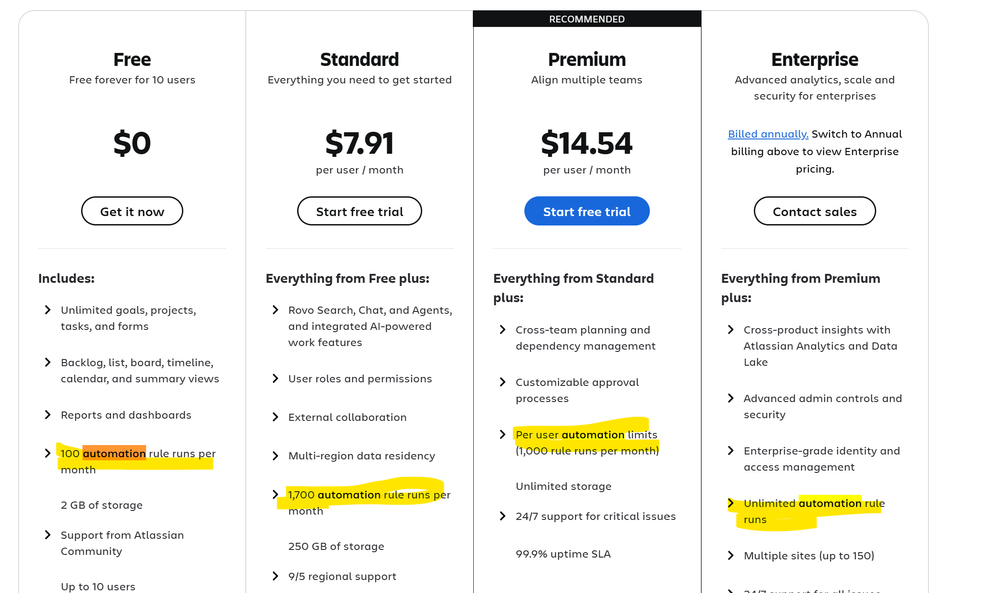Open the Billed annually link
Image resolution: width=999 pixels, height=593 pixels.
coord(767,134)
